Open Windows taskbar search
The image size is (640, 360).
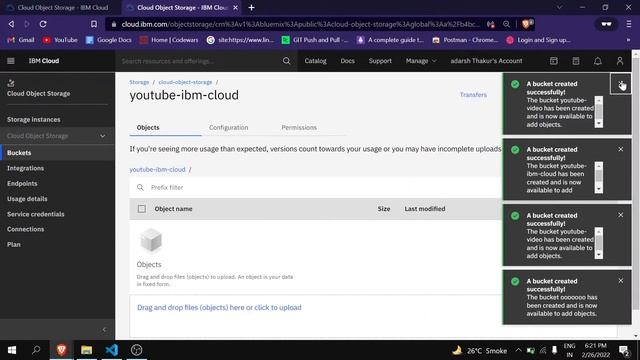click(x=36, y=350)
